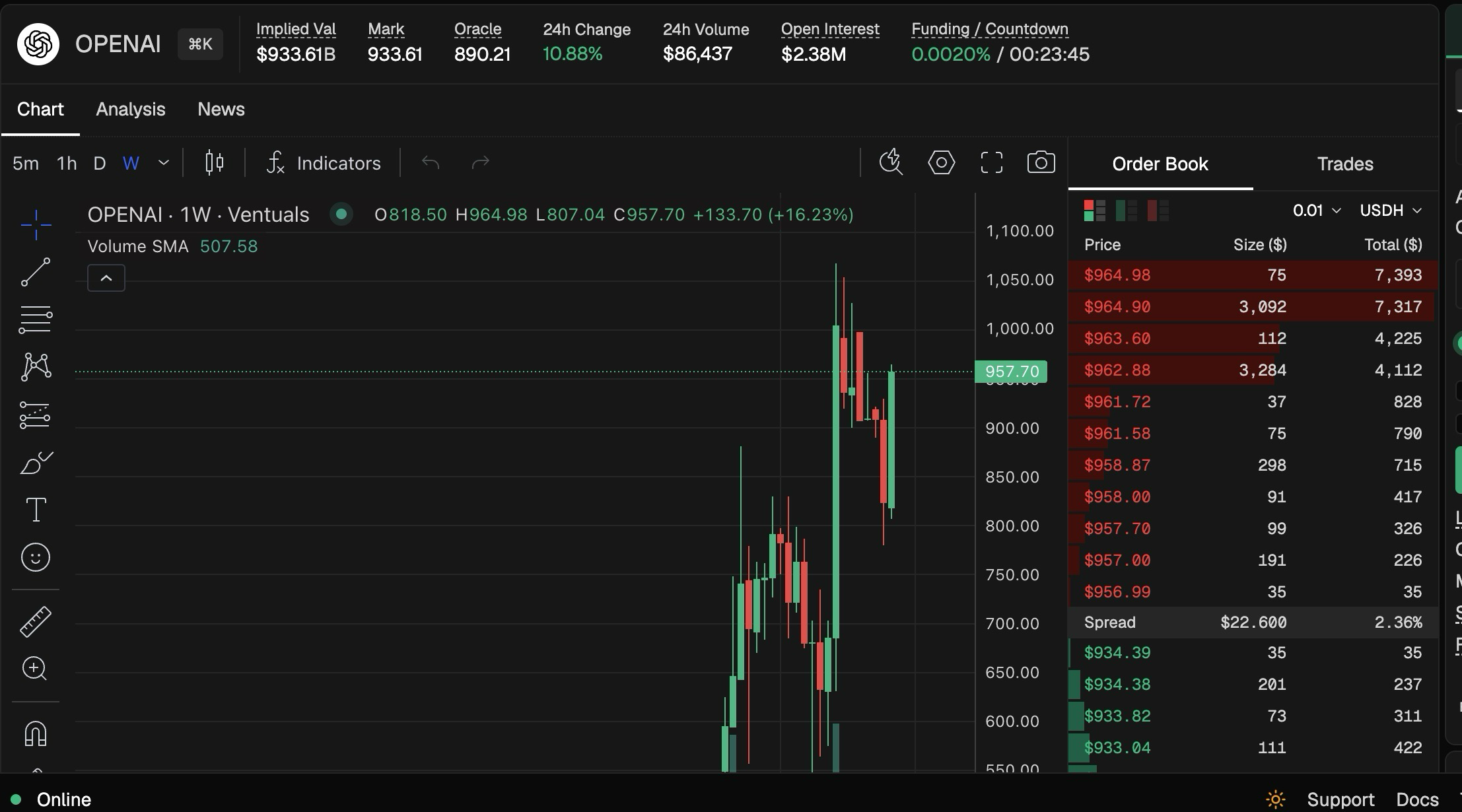Show asks only order book layout

click(x=1158, y=211)
